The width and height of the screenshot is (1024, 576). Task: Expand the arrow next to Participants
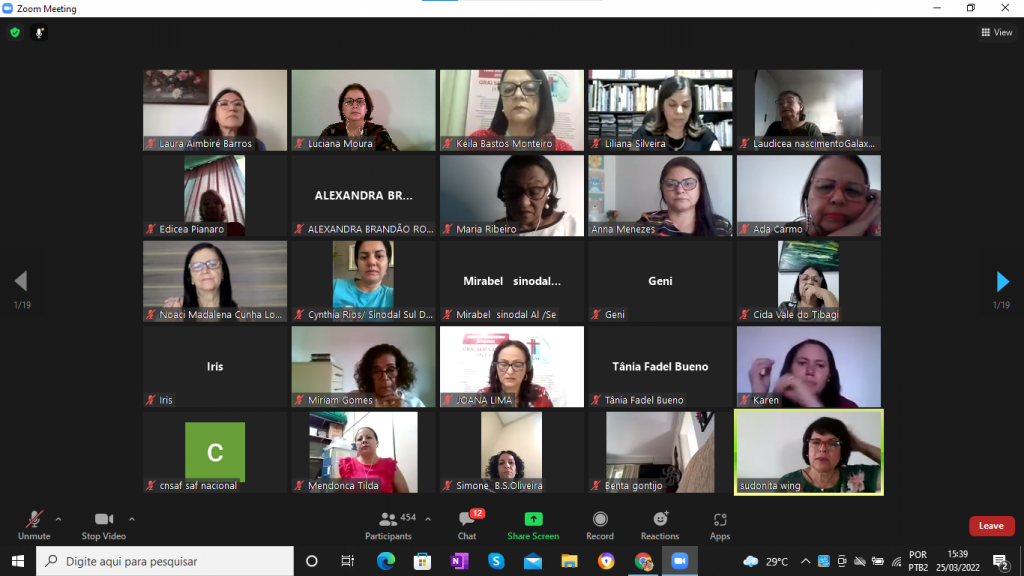coord(428,519)
